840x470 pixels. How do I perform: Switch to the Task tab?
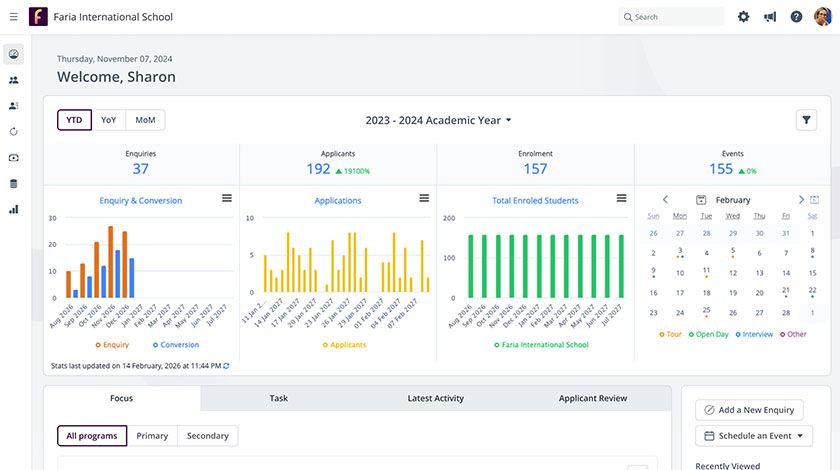point(279,398)
